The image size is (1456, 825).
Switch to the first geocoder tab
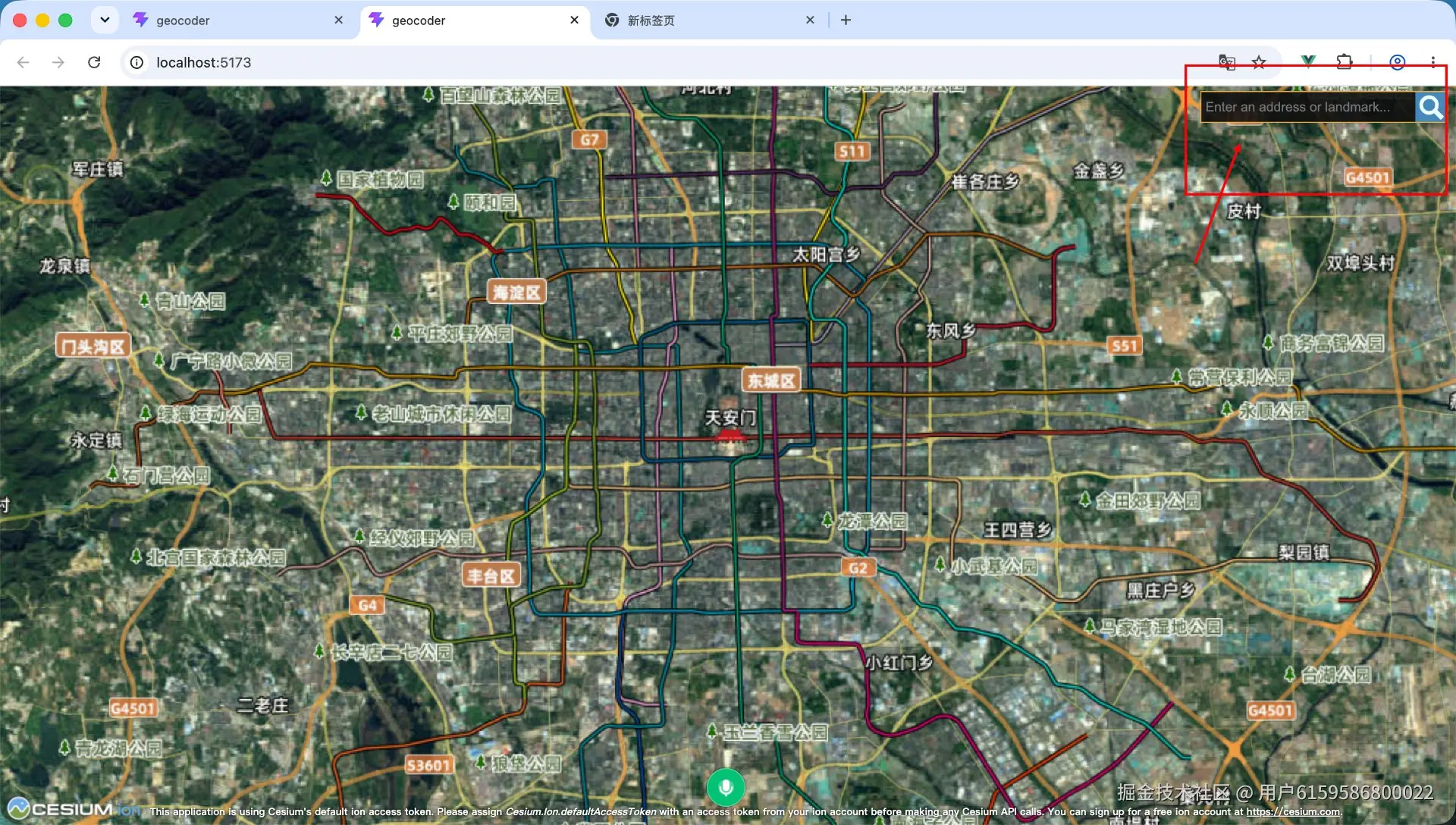(x=237, y=20)
